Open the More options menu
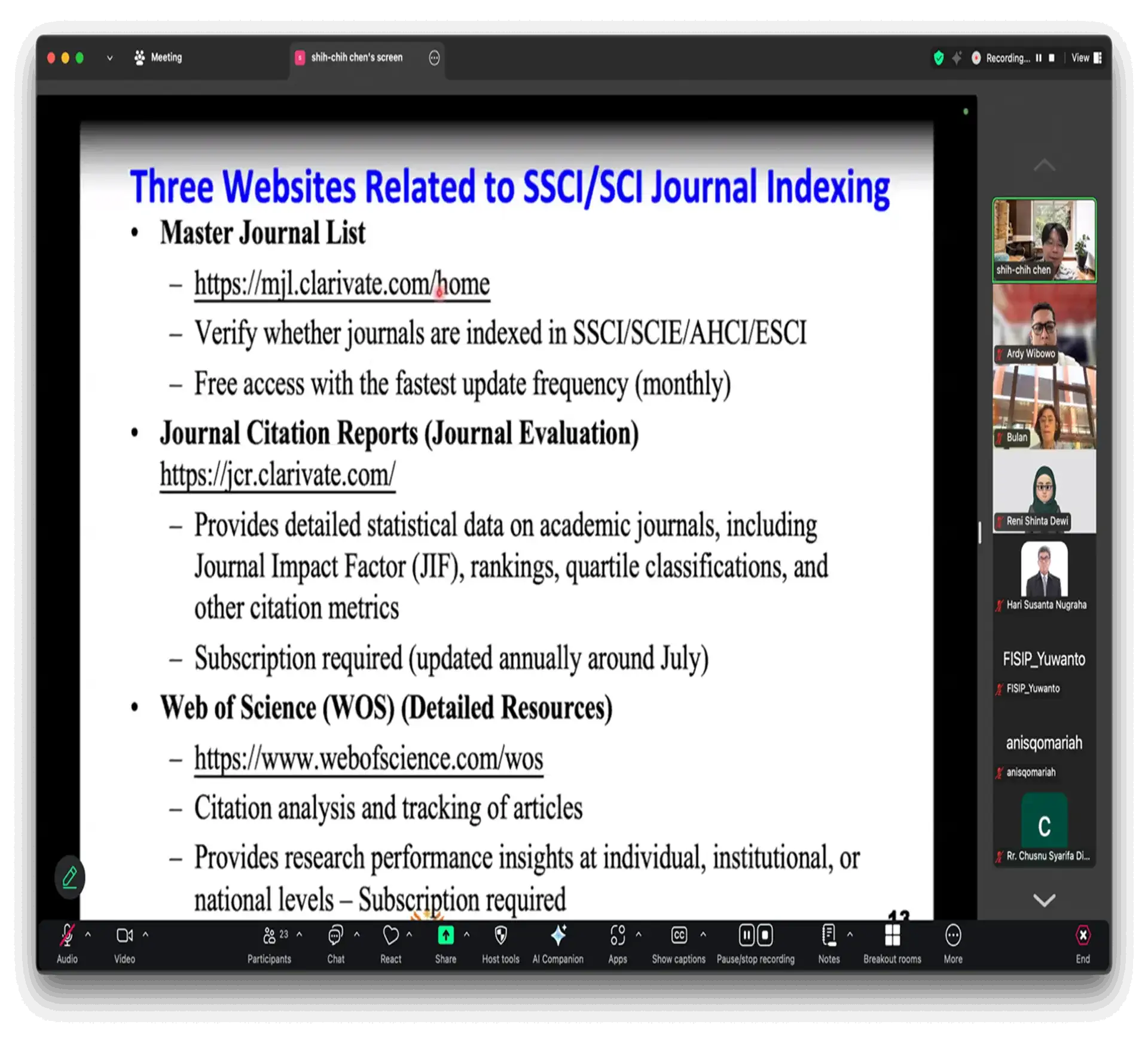Screen dimensions: 1148x1043 953,936
